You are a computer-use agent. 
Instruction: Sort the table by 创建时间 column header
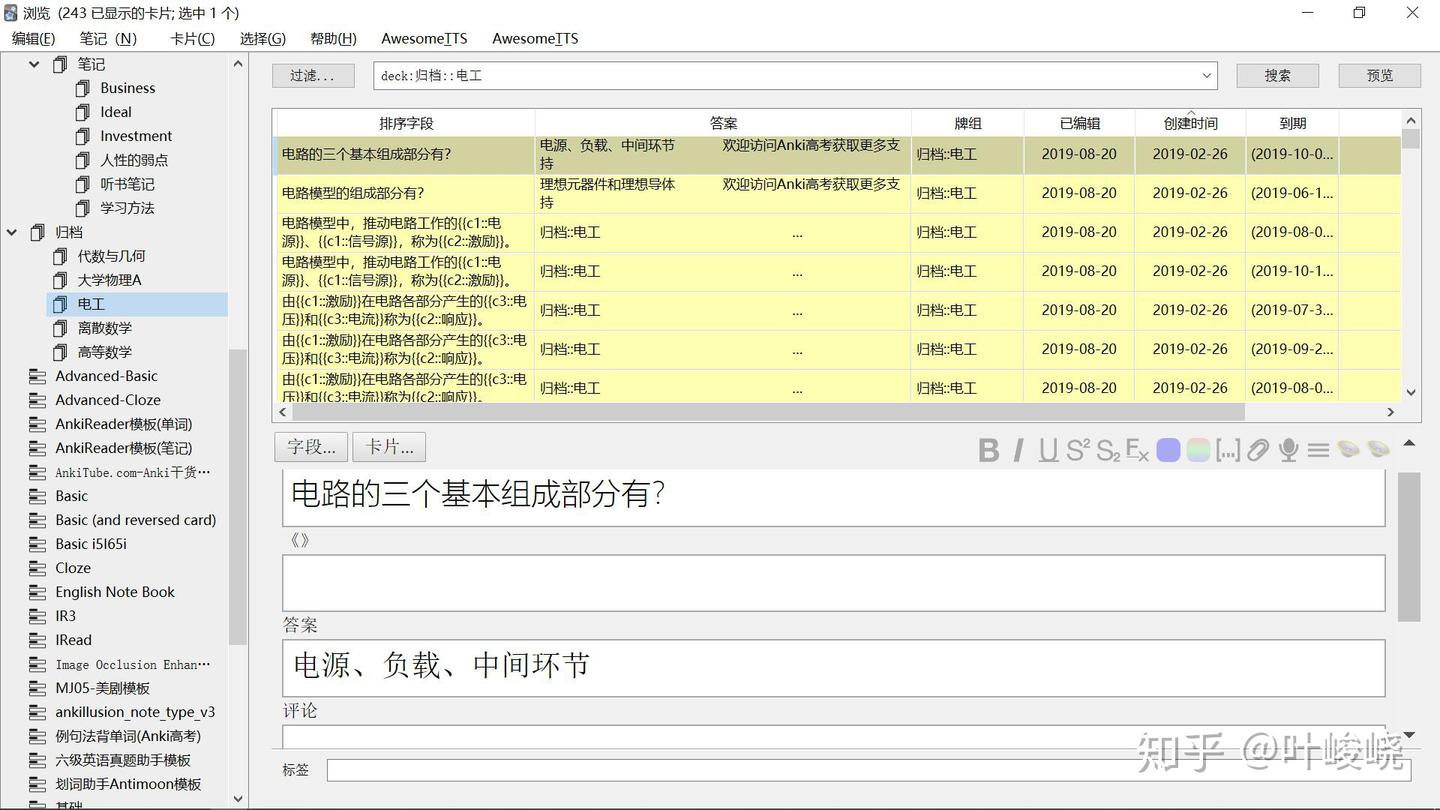1190,123
